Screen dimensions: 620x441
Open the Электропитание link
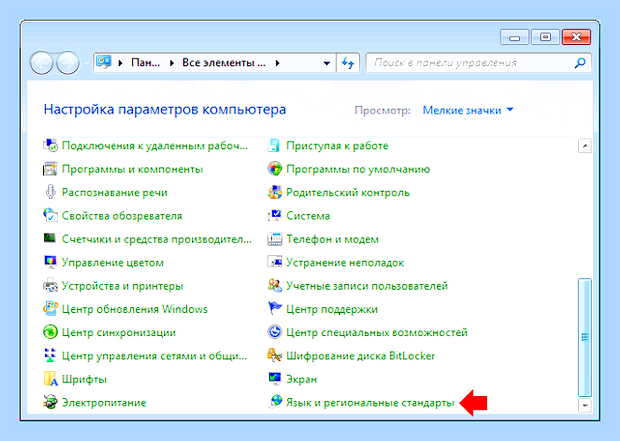pyautogui.click(x=104, y=403)
